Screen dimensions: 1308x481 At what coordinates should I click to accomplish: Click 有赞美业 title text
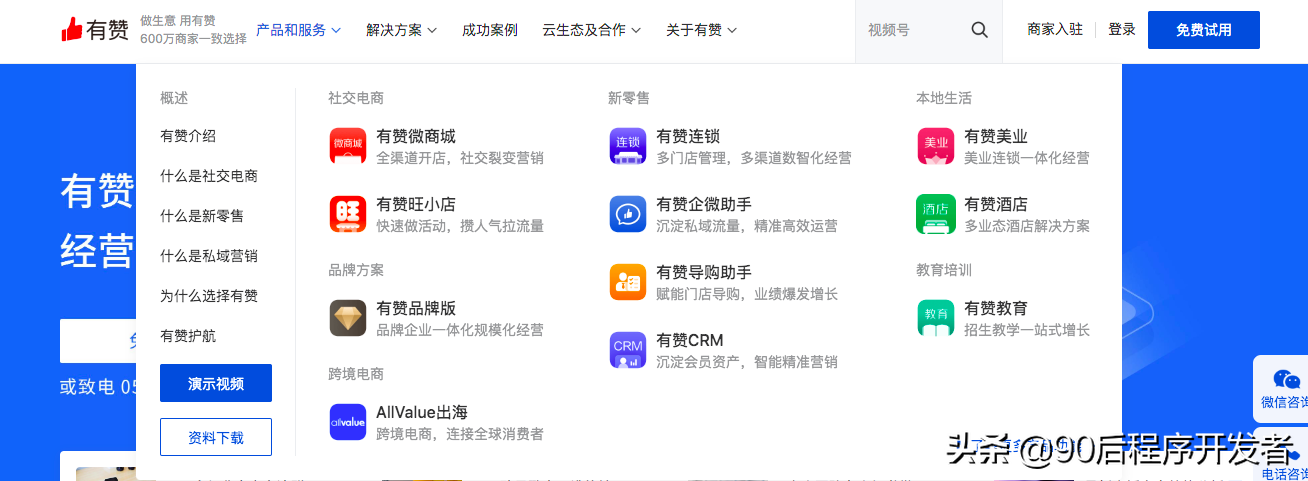[x=996, y=137]
